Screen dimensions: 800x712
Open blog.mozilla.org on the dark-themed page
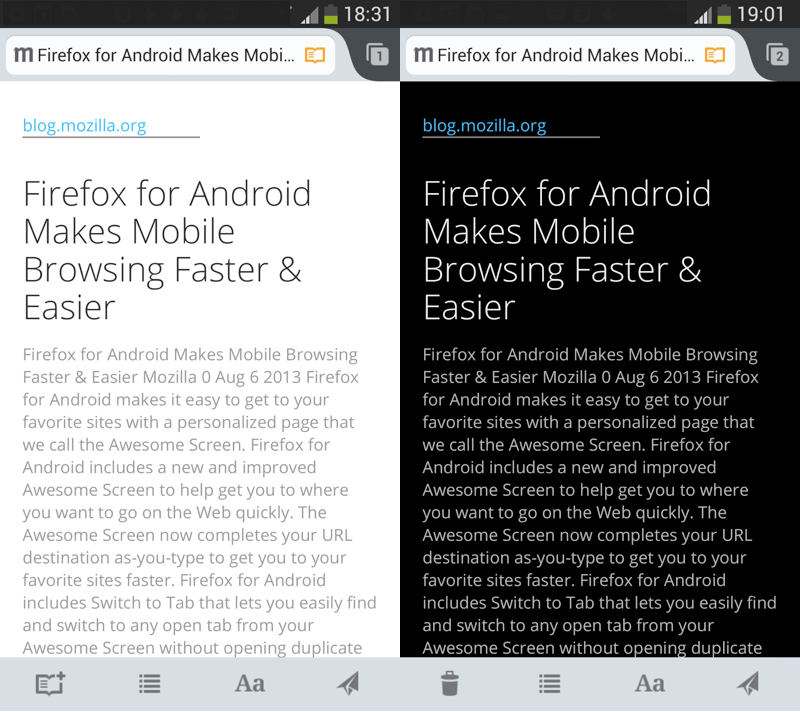pyautogui.click(x=484, y=125)
